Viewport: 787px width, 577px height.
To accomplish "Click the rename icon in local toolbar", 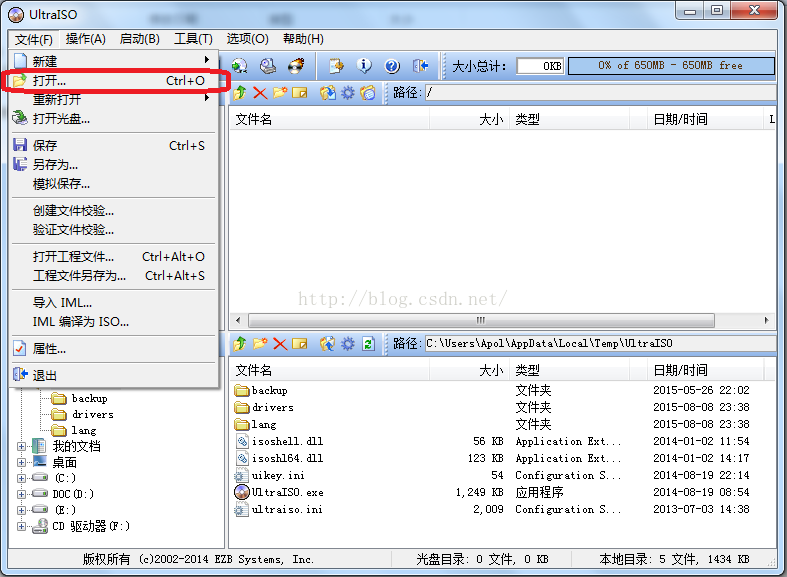I will point(300,344).
